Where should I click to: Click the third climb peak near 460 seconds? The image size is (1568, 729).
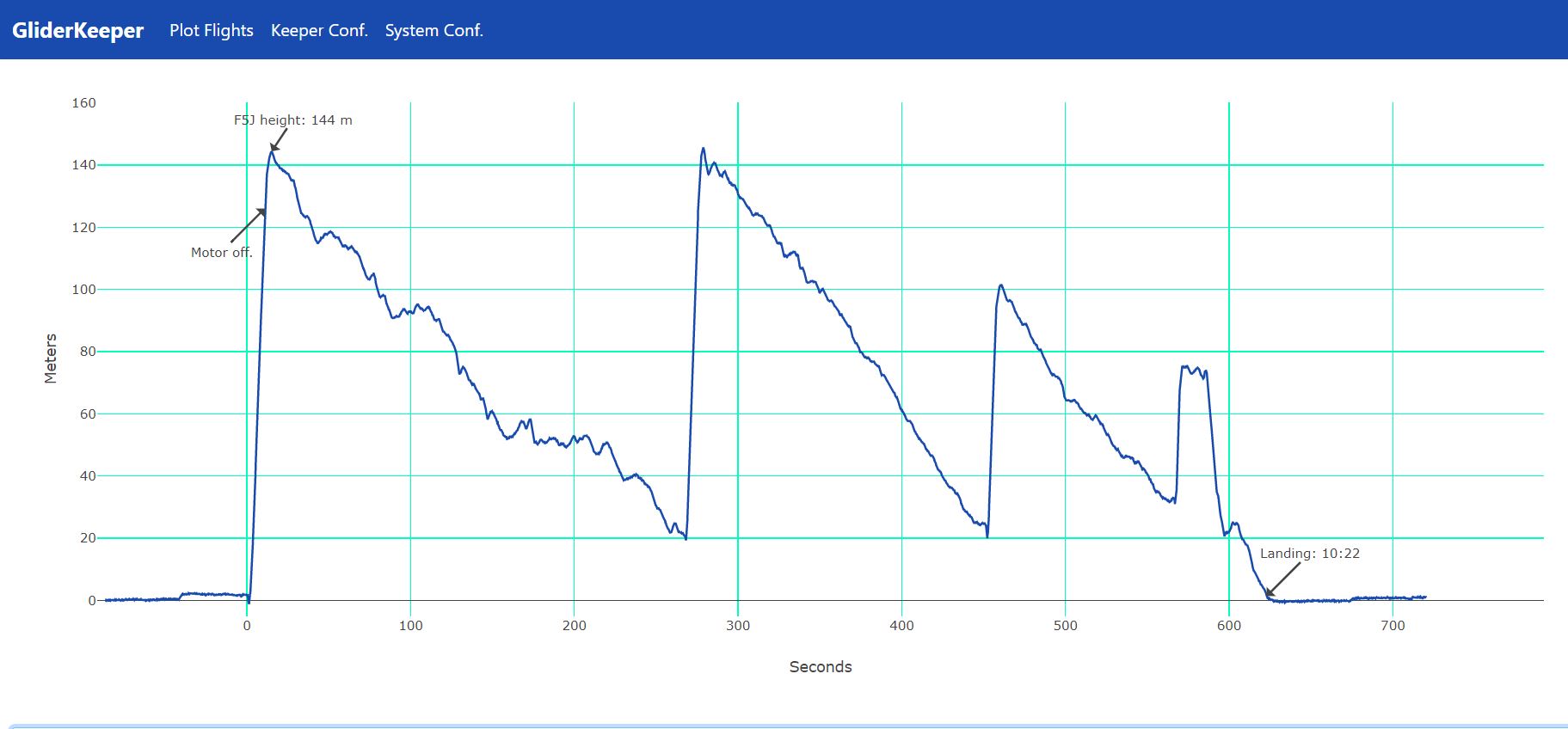click(x=1000, y=285)
